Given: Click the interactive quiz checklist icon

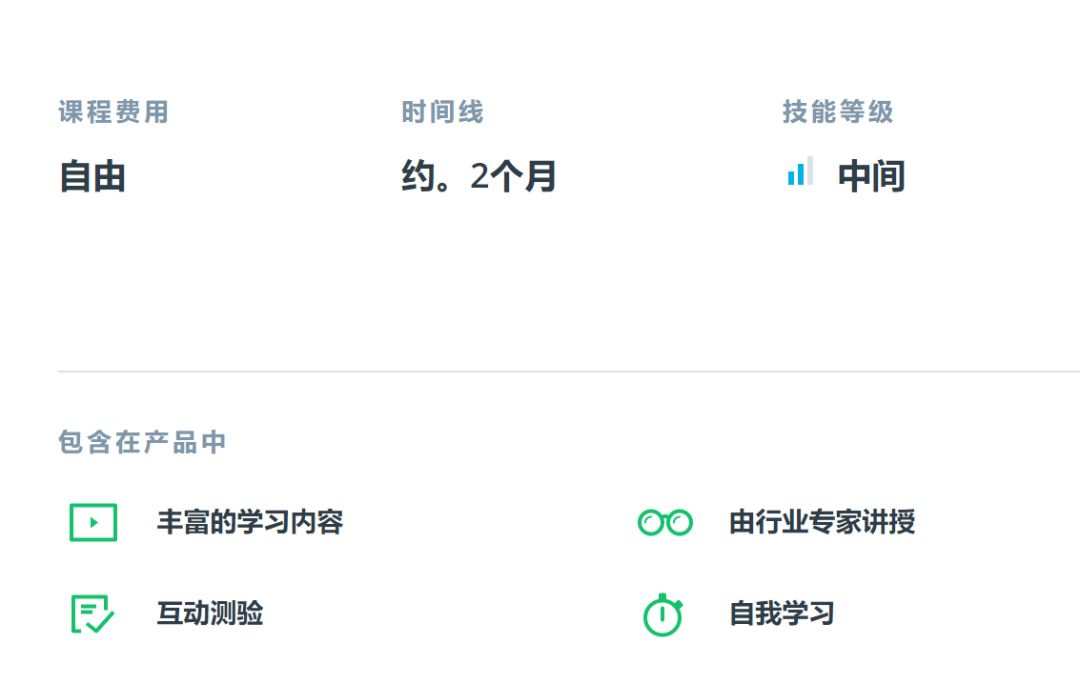Looking at the screenshot, I should pos(92,614).
